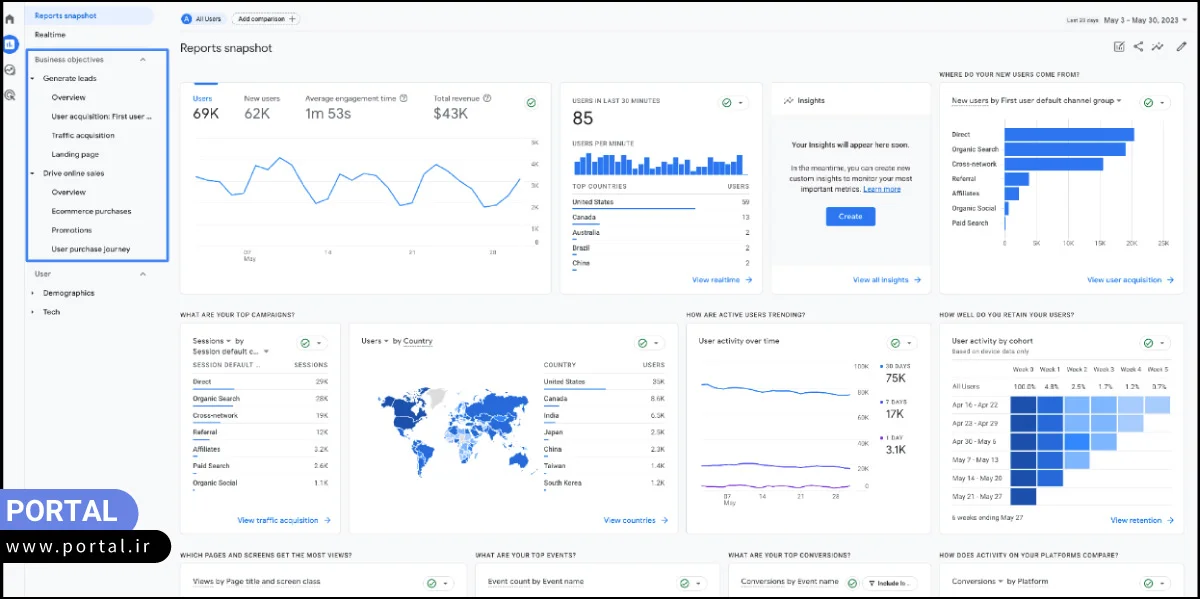Click the share-this-report icon at top right

coord(1138,46)
